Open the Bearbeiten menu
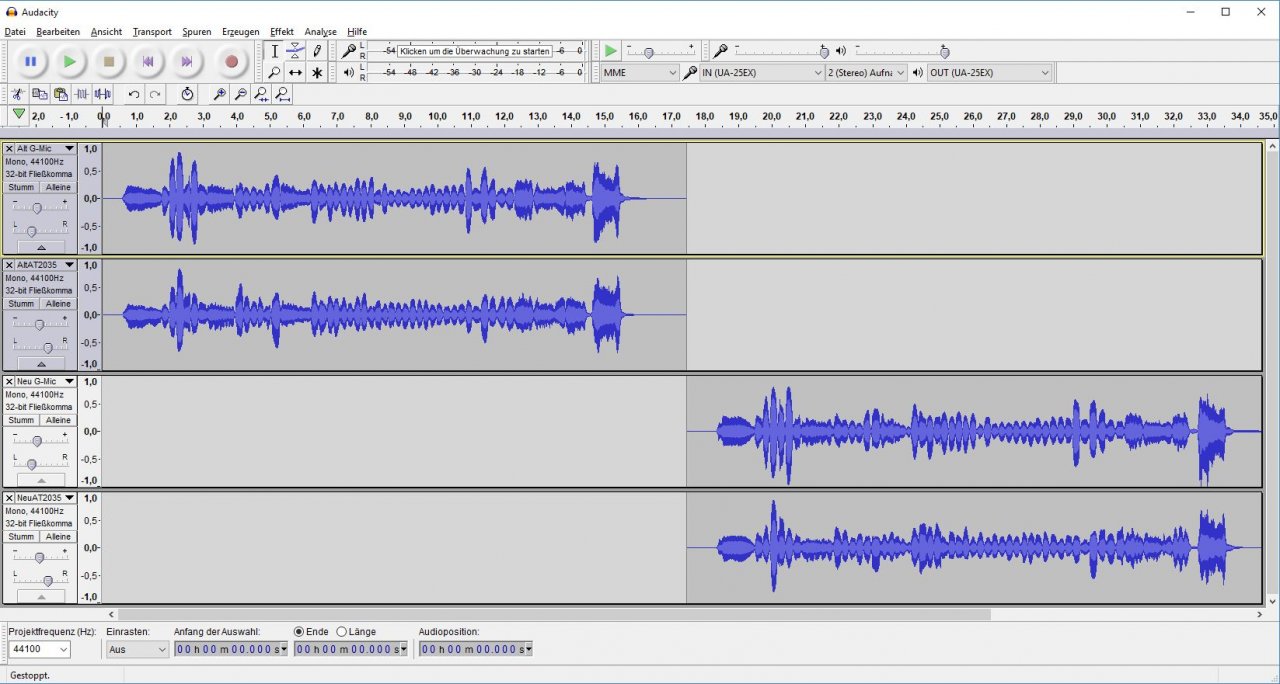 click(58, 32)
